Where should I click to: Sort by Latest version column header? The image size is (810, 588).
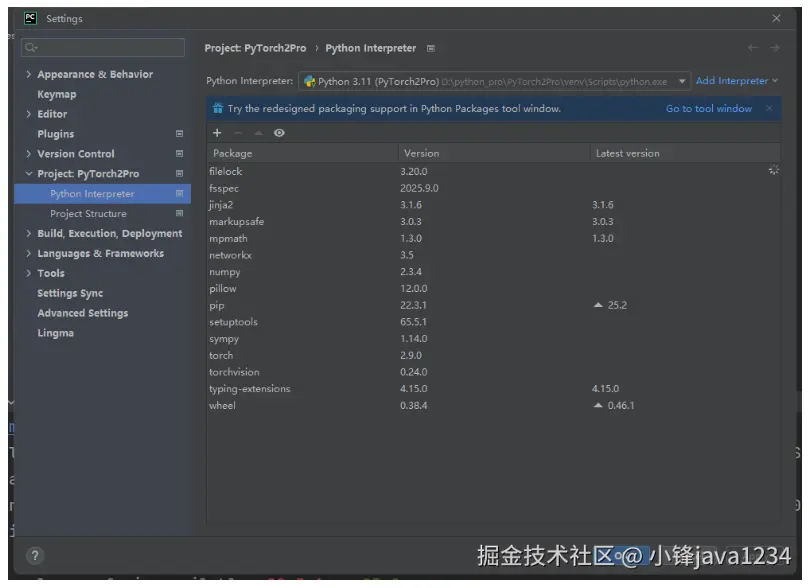(x=684, y=153)
